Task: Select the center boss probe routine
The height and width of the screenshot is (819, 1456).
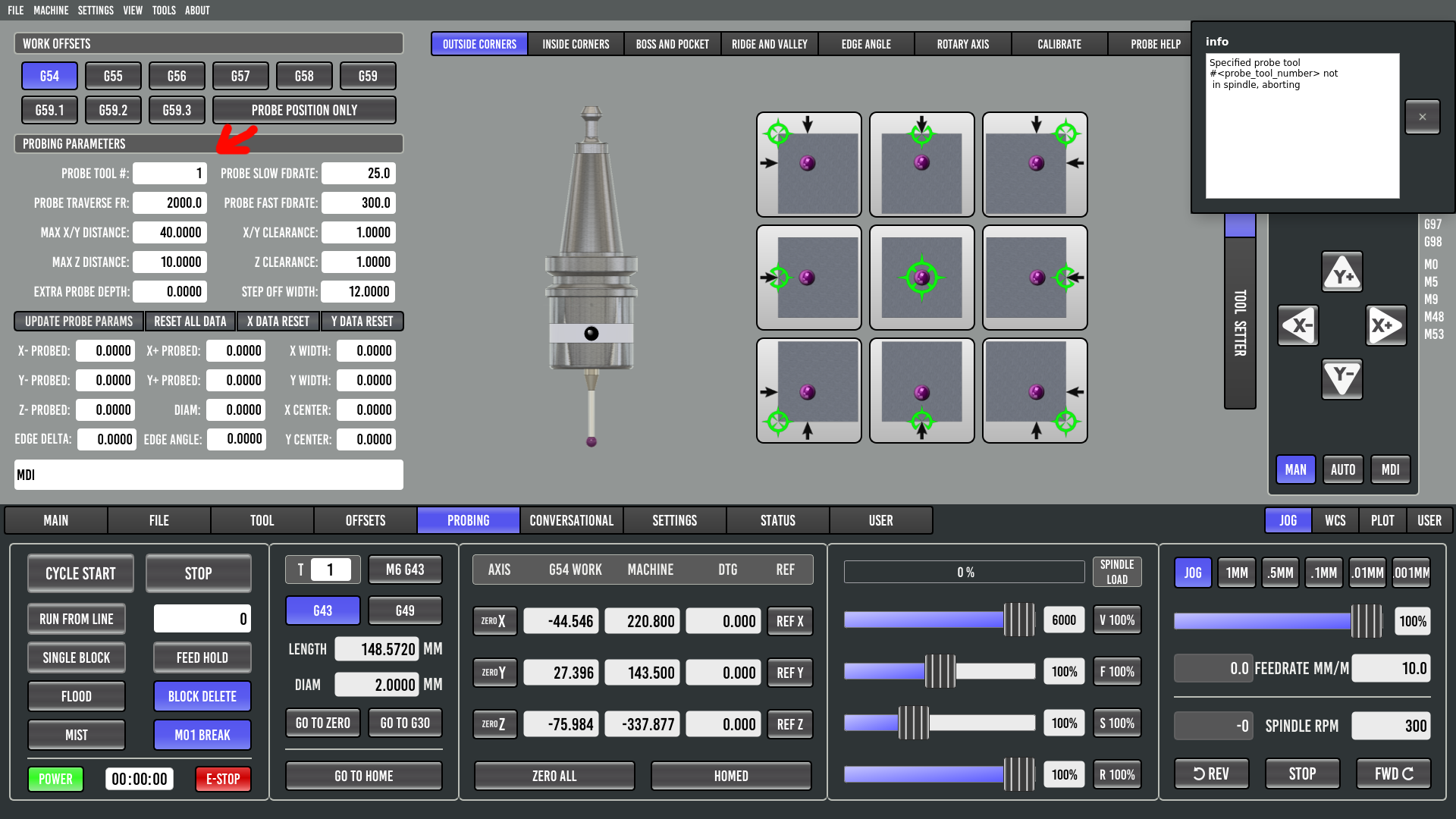Action: tap(921, 278)
